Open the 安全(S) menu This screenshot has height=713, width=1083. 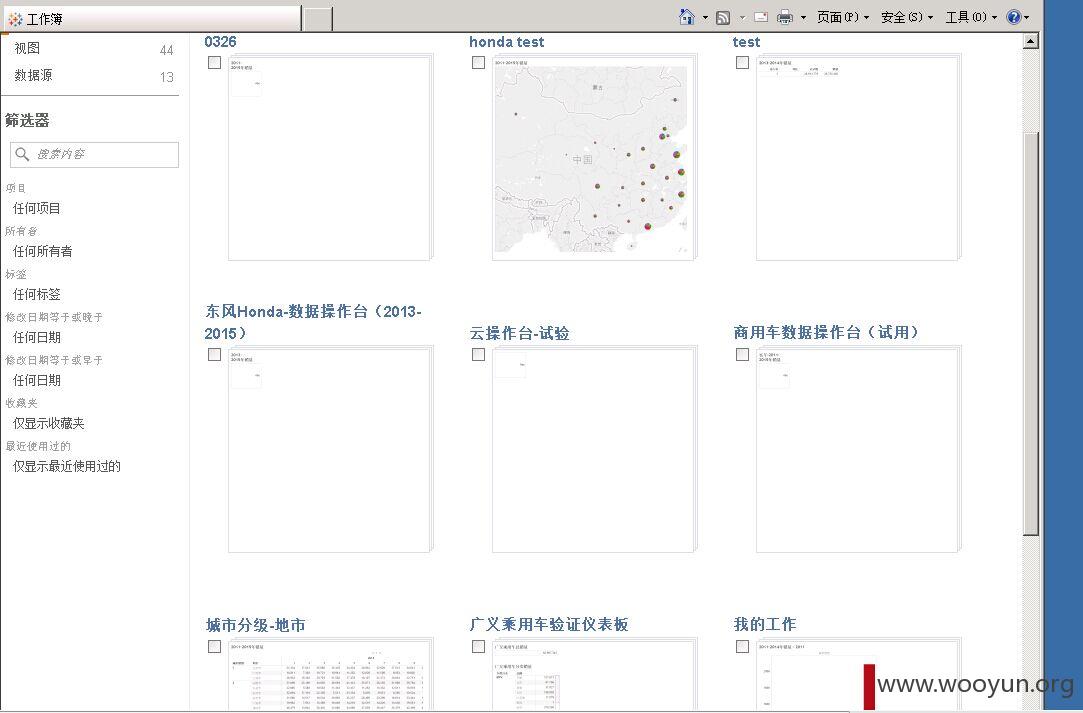pyautogui.click(x=907, y=17)
